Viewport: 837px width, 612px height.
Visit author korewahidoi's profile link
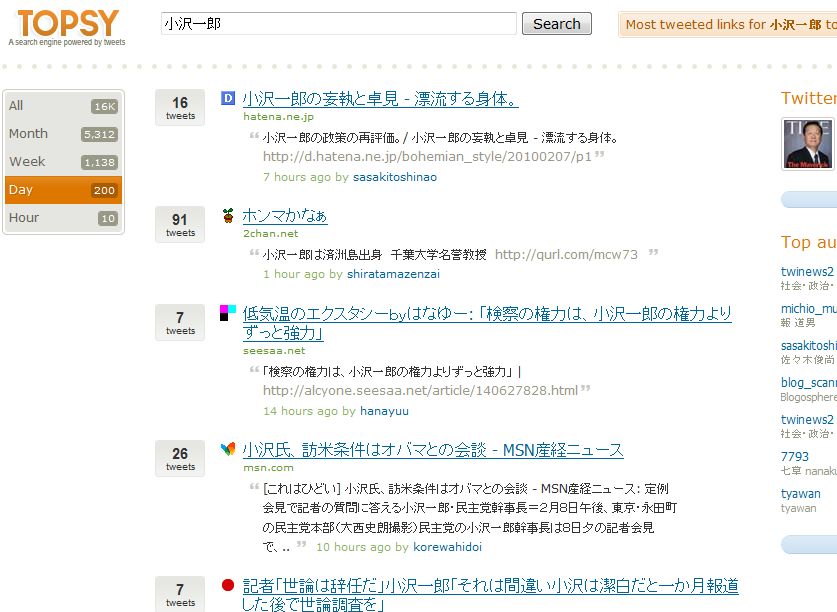(x=447, y=547)
